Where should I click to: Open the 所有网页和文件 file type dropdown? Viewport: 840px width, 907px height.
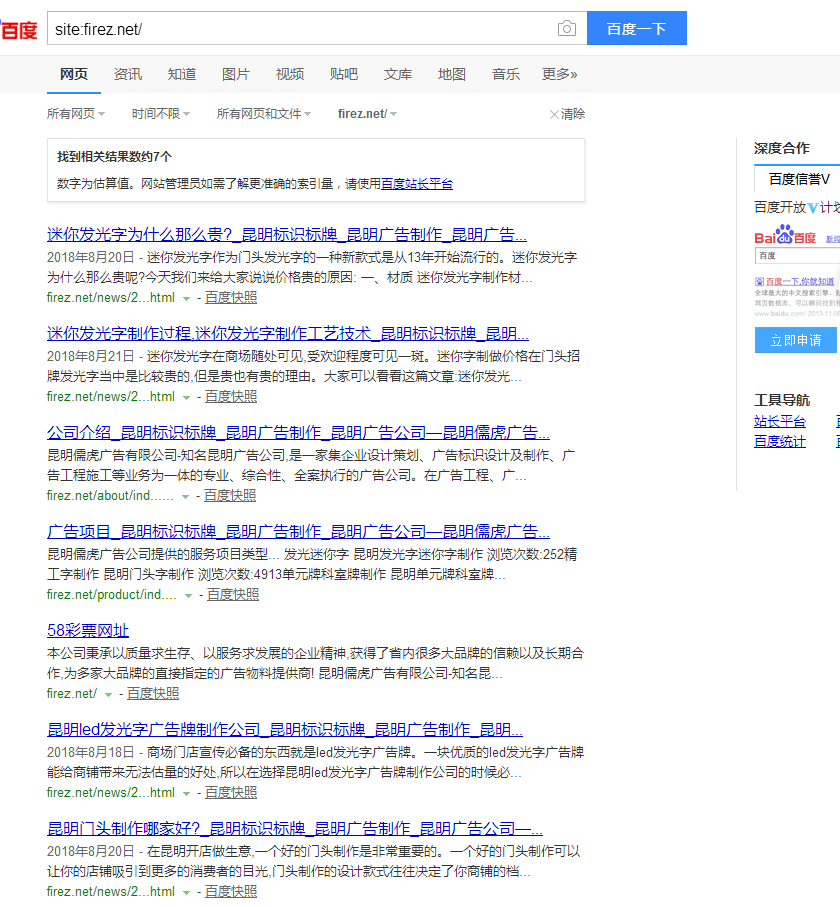coord(263,114)
